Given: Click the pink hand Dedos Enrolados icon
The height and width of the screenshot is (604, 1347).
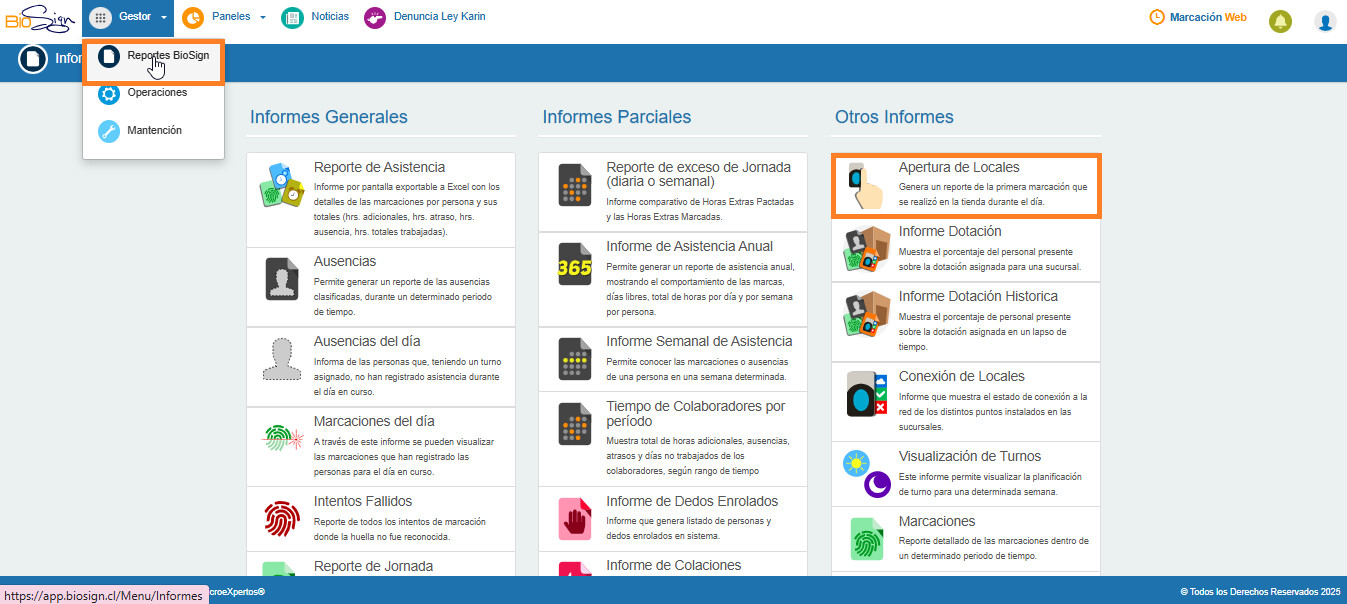Looking at the screenshot, I should 575,519.
